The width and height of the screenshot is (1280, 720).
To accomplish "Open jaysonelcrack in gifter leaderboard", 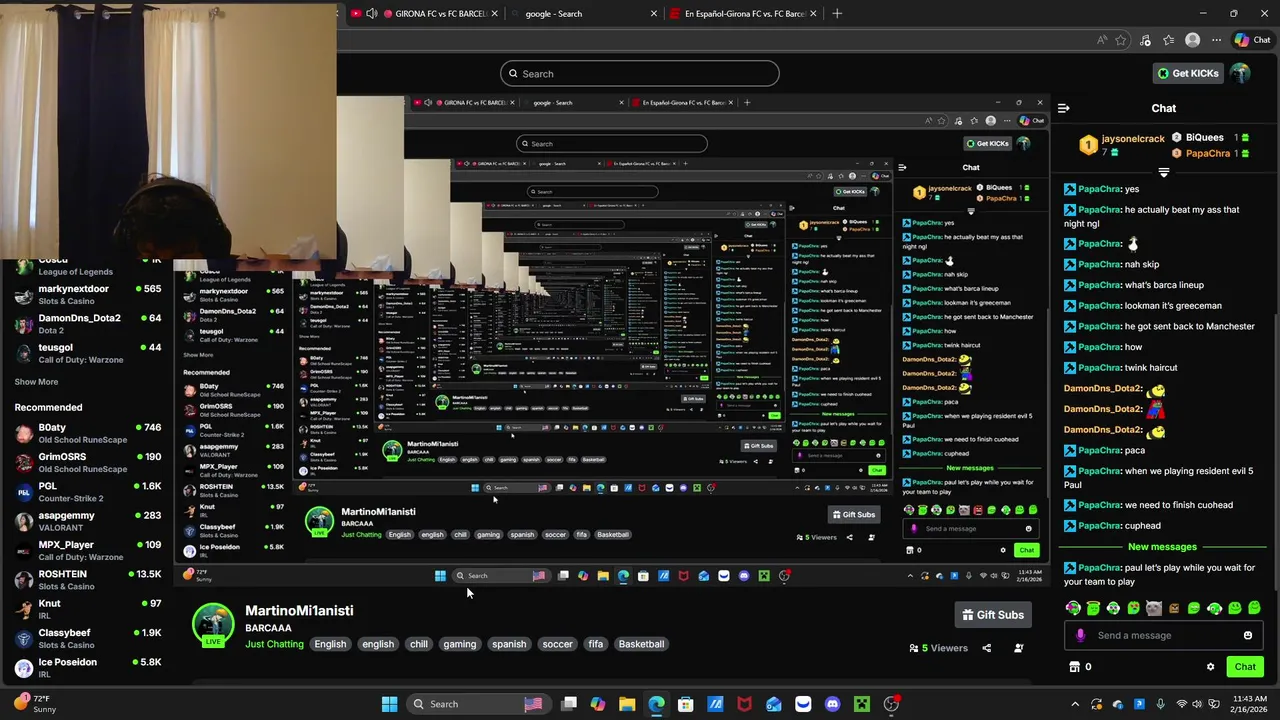I will (x=1133, y=139).
